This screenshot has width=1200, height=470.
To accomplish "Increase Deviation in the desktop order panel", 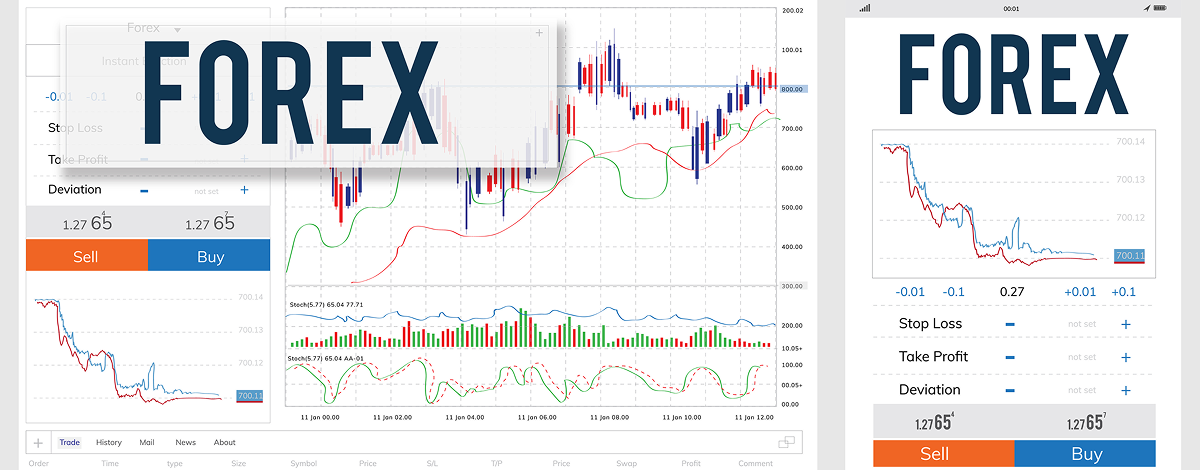I will point(244,190).
